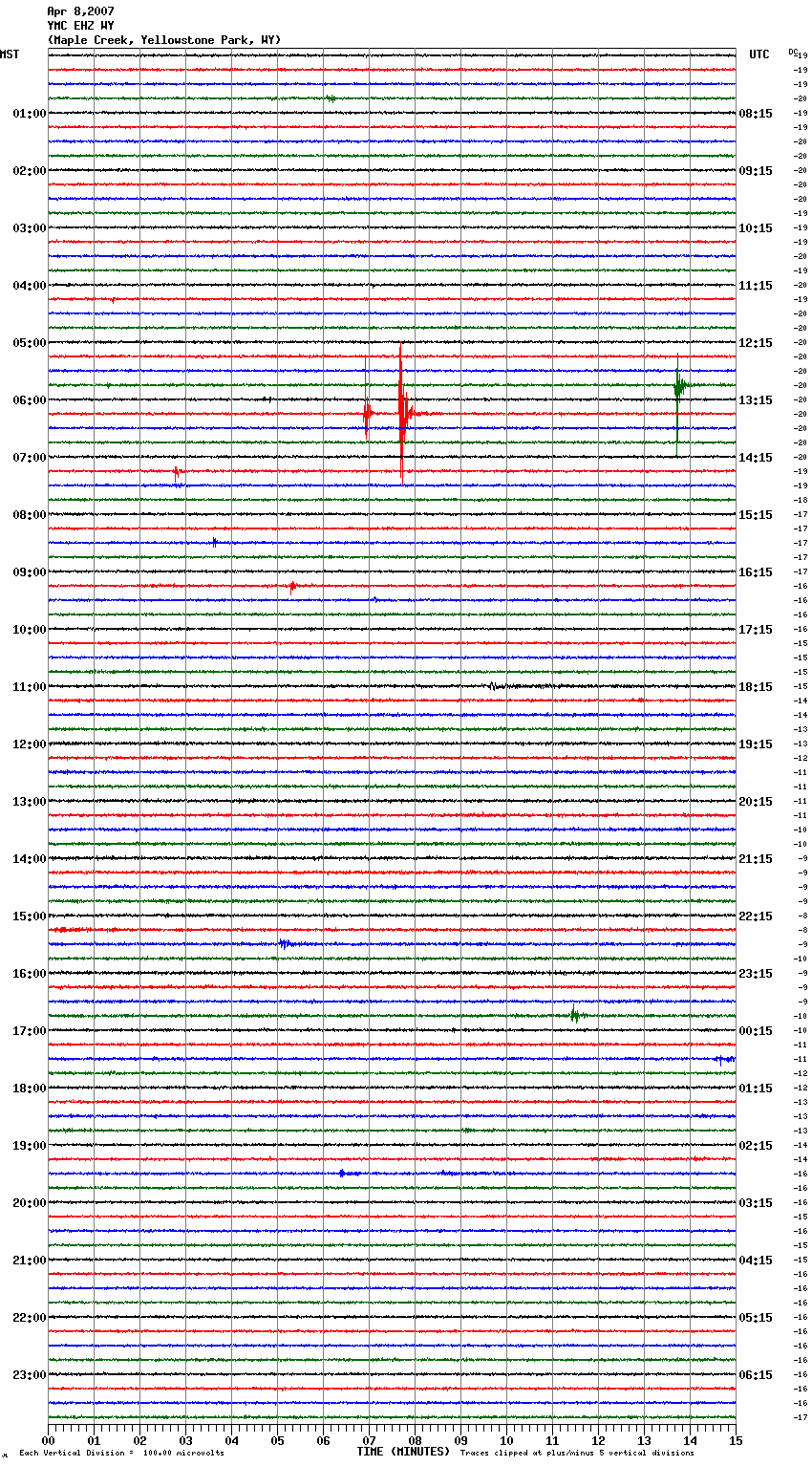812x1466 pixels.
Task: Click the small red event in the 09:15 MST trace
Action: point(292,586)
